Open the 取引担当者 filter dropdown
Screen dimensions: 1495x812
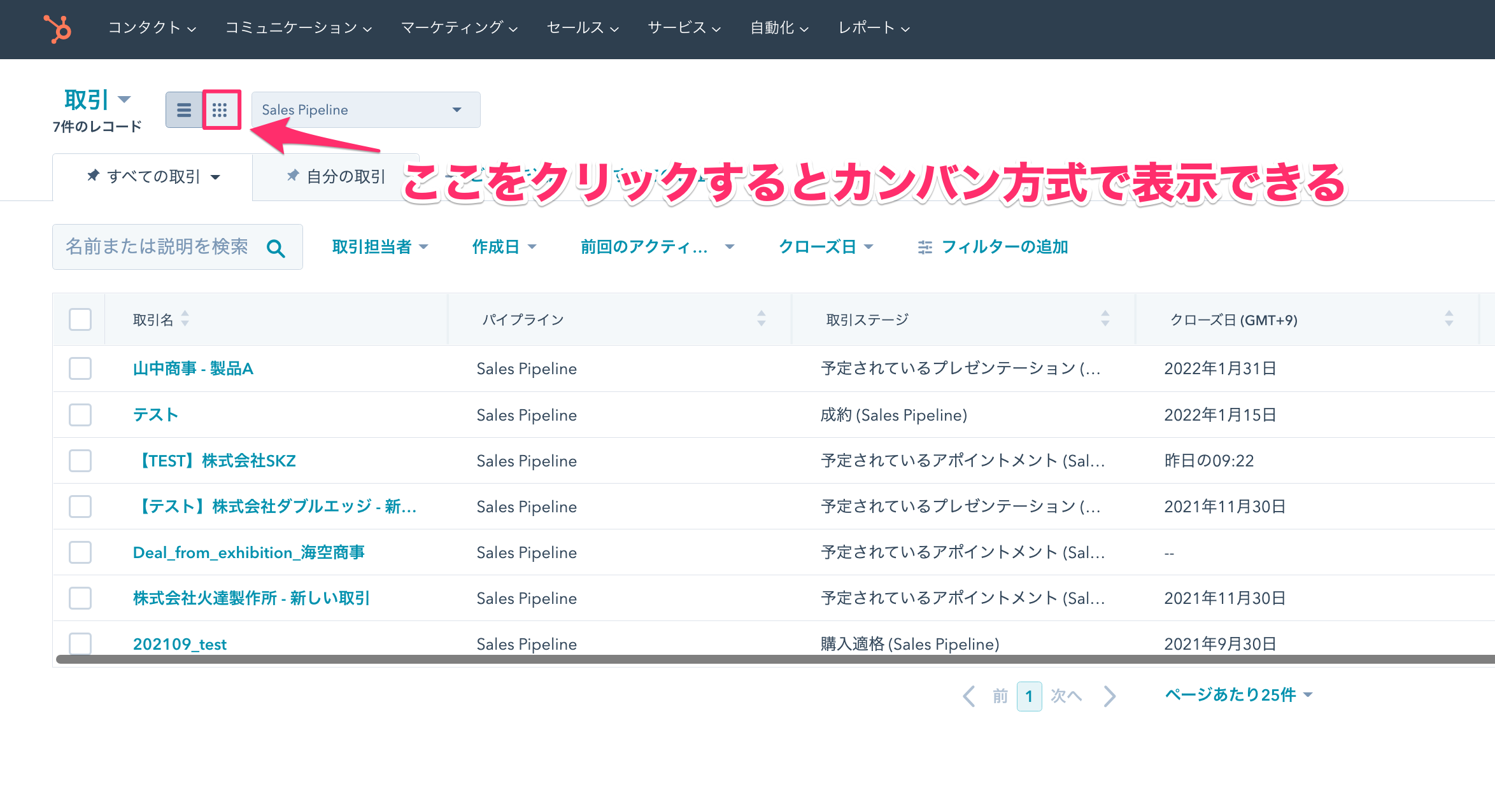point(380,247)
